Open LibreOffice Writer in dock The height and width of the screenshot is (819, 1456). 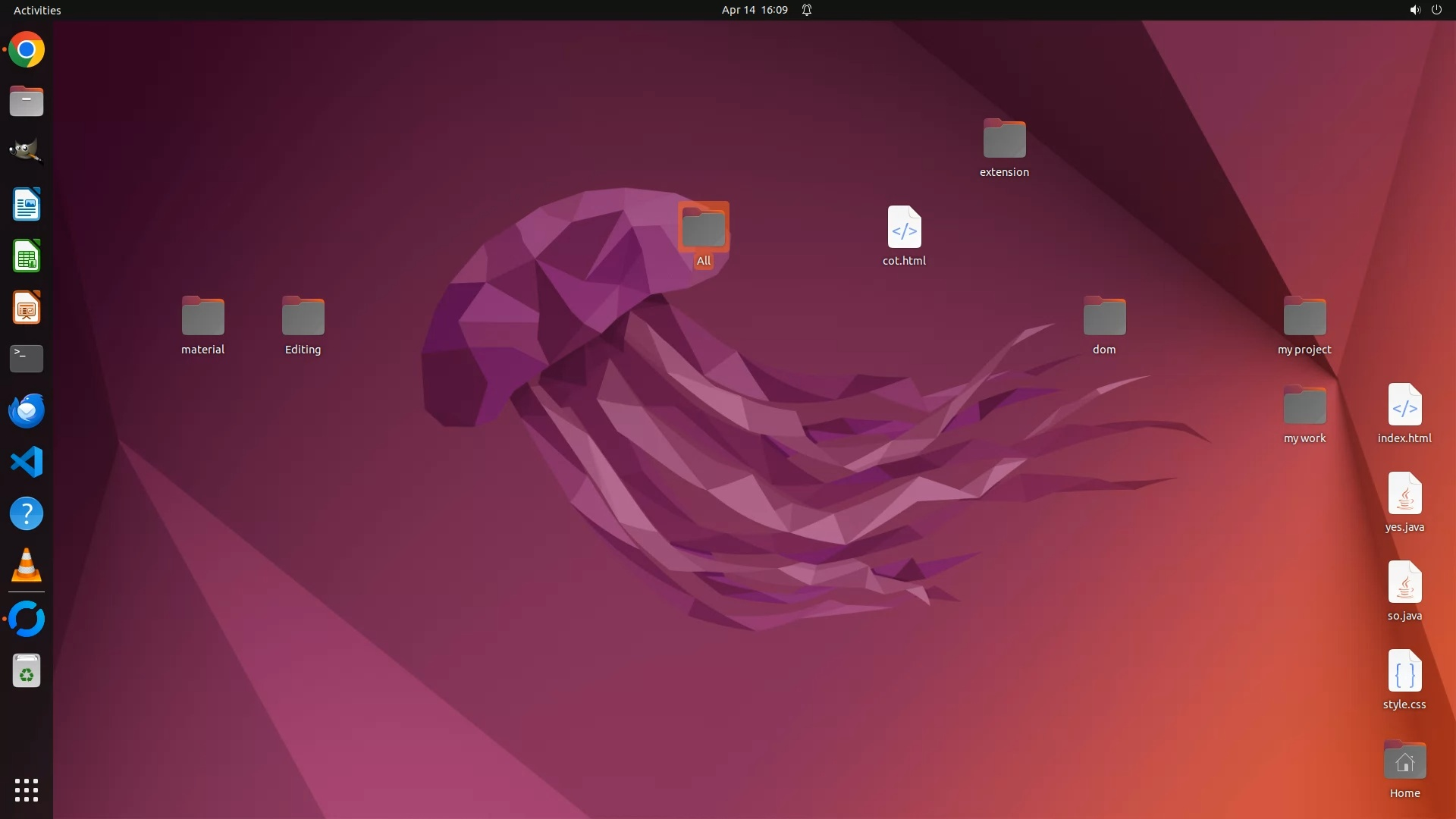point(27,205)
